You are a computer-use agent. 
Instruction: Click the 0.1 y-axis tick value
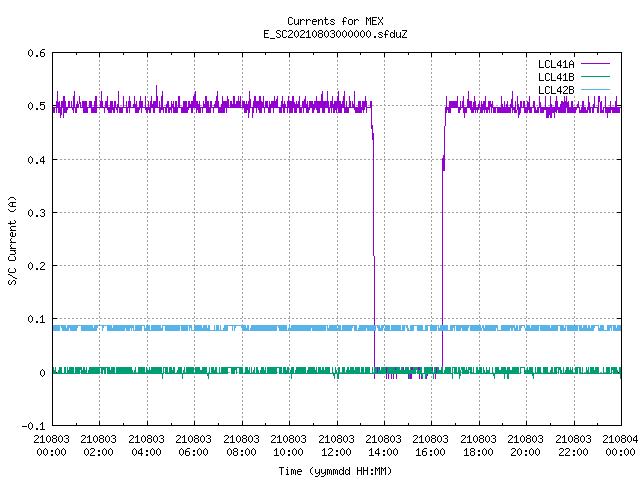click(36, 319)
